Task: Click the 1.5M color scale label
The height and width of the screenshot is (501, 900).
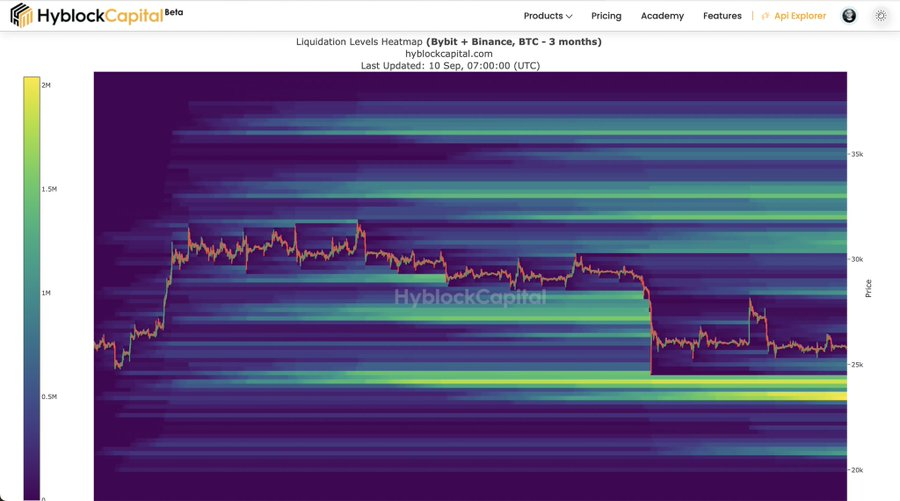Action: (x=49, y=189)
